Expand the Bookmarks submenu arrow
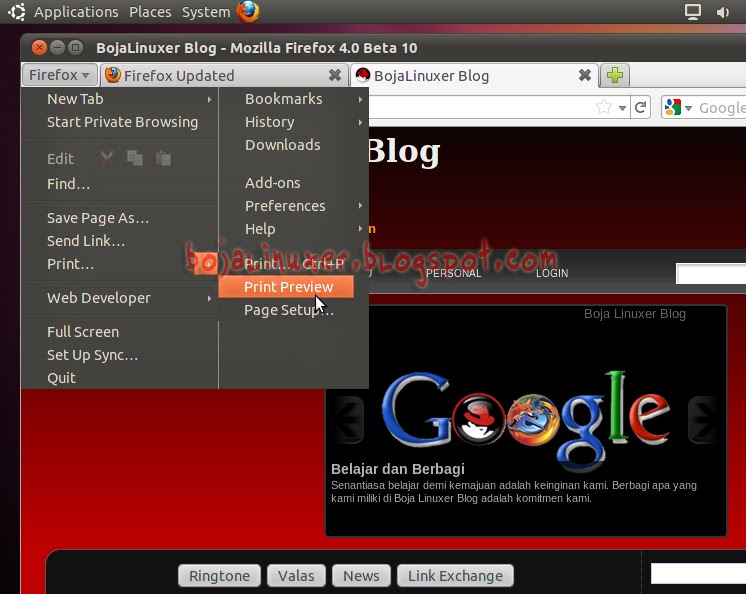 360,99
